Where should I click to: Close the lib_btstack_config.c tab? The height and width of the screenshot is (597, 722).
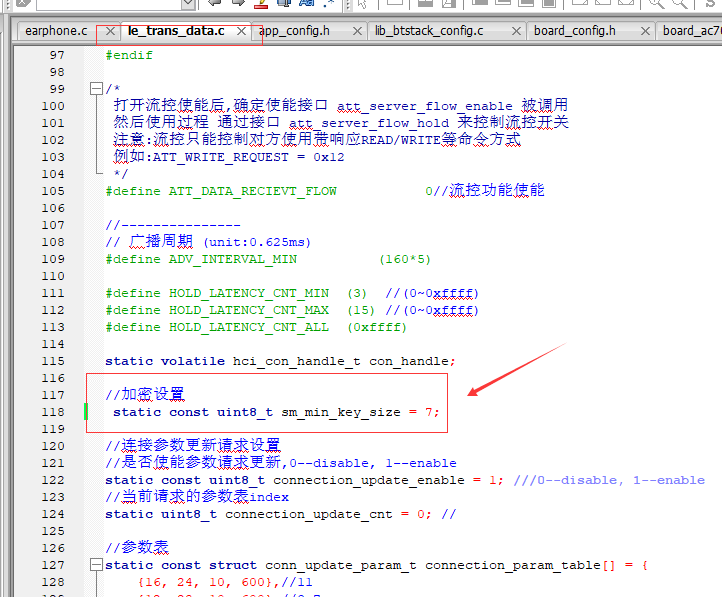[517, 31]
